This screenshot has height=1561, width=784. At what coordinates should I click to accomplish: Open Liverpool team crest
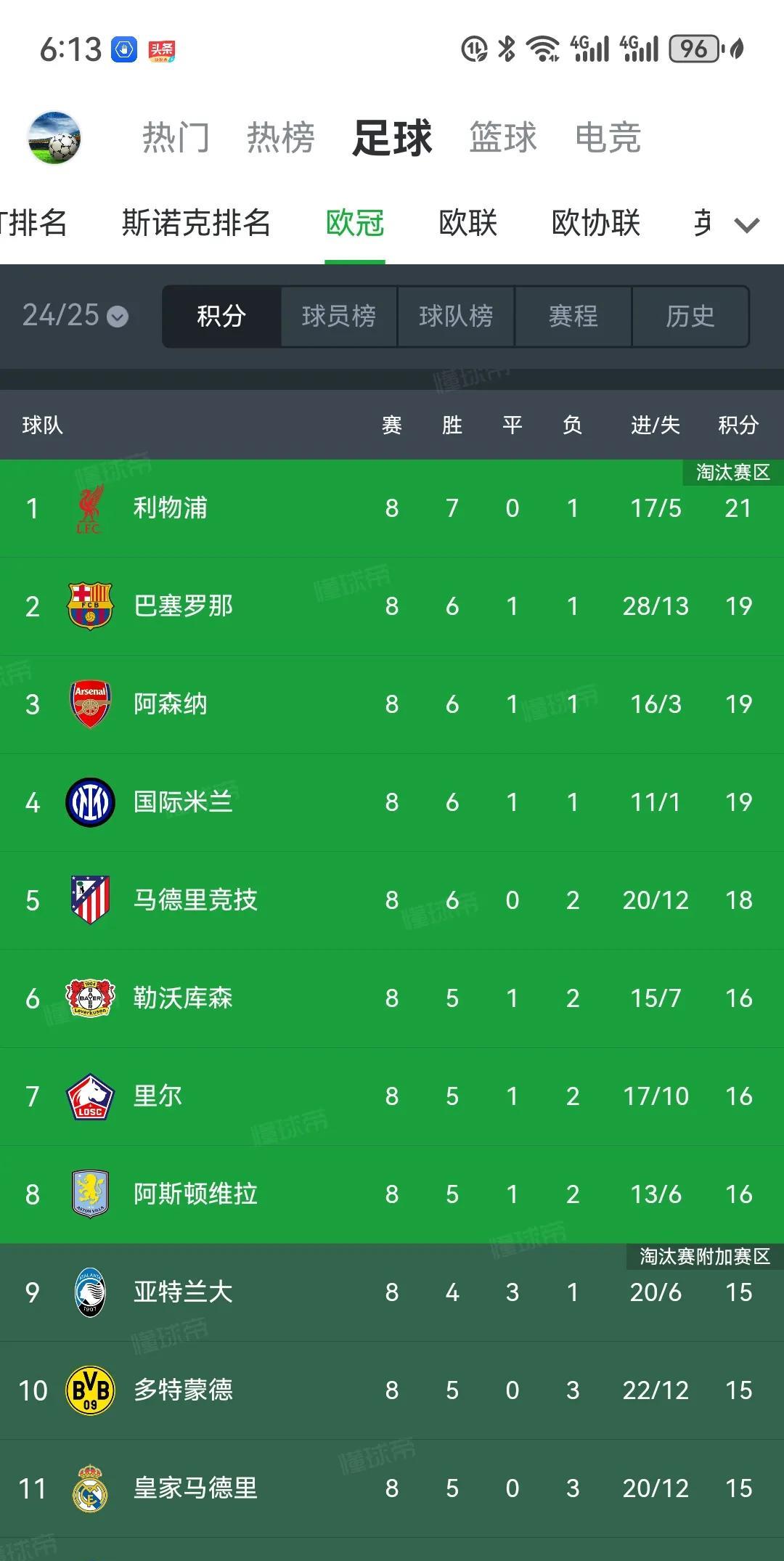[89, 509]
